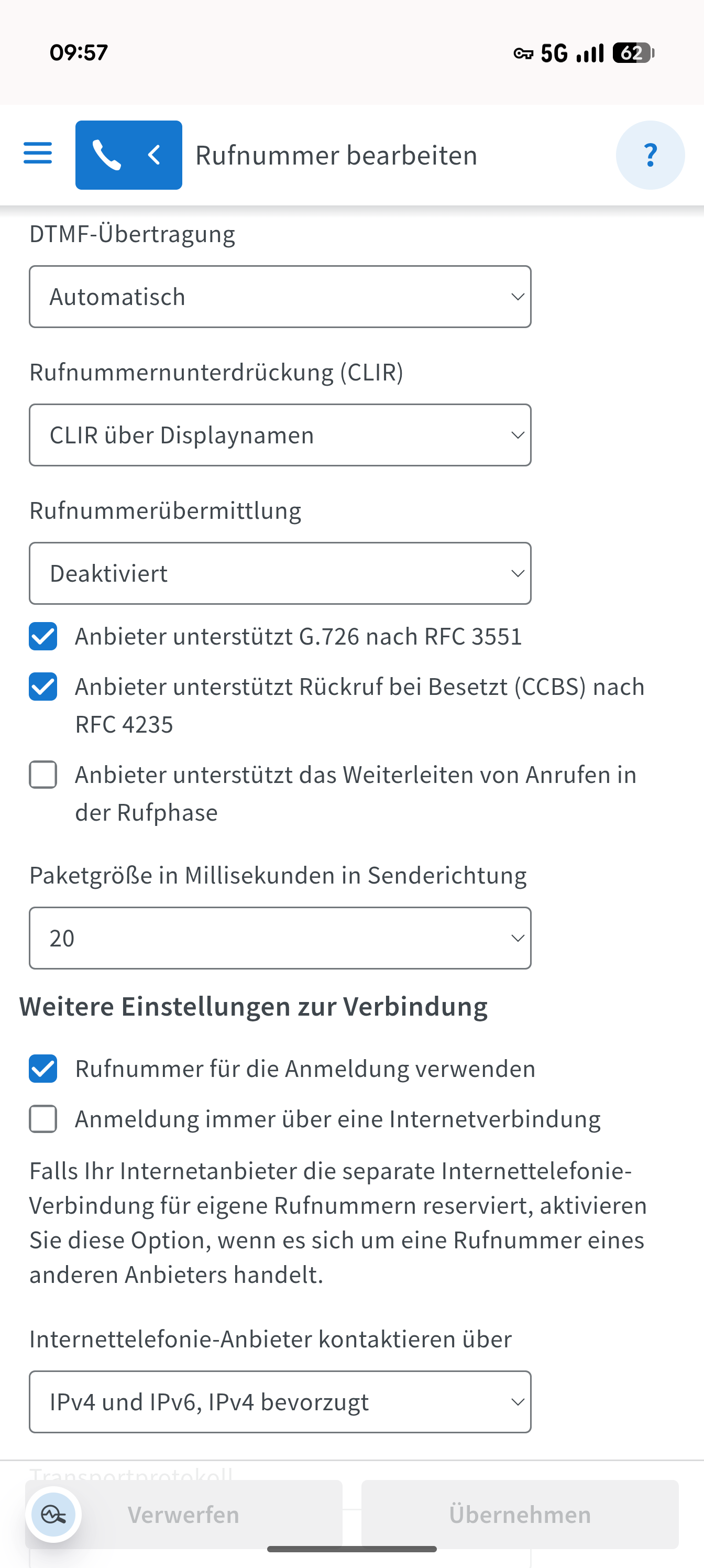Uncheck Rufnummer für die Anmeldung verwenden
Screen dimensions: 704x1568
43,1068
